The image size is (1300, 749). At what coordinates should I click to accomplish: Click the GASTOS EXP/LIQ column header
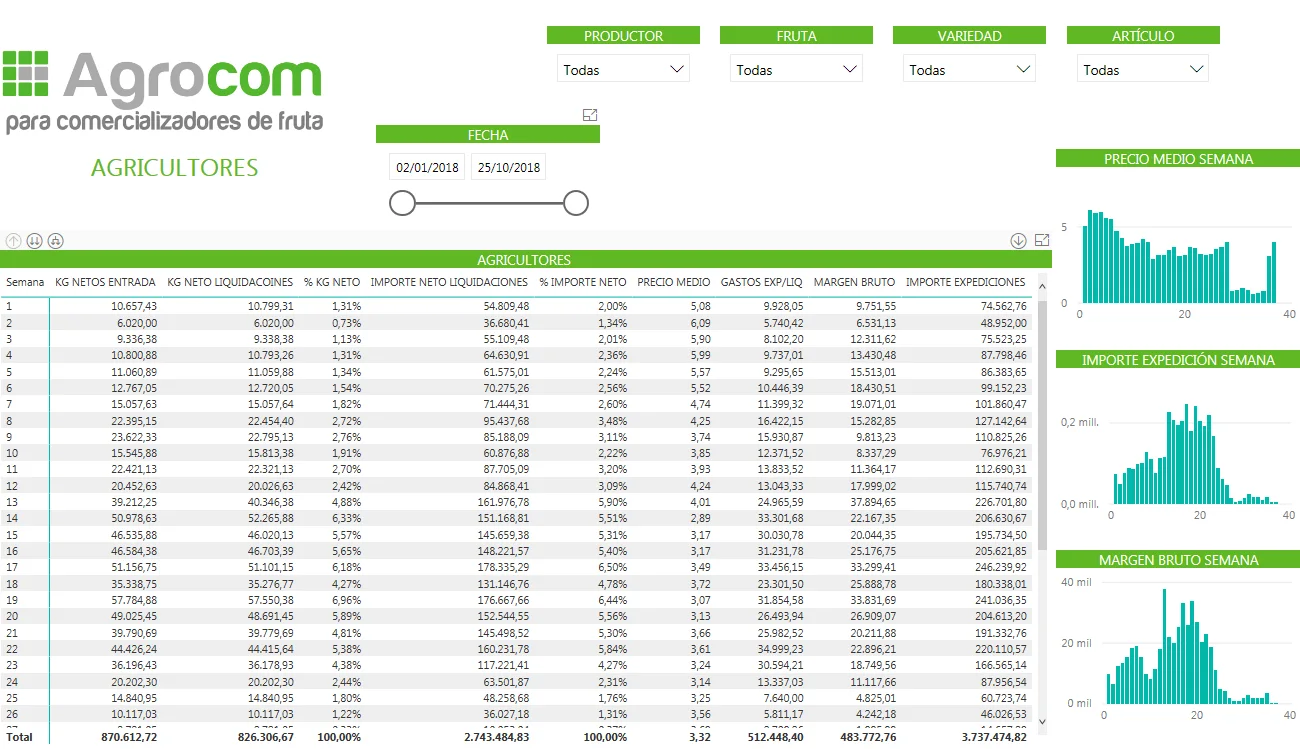pyautogui.click(x=762, y=282)
